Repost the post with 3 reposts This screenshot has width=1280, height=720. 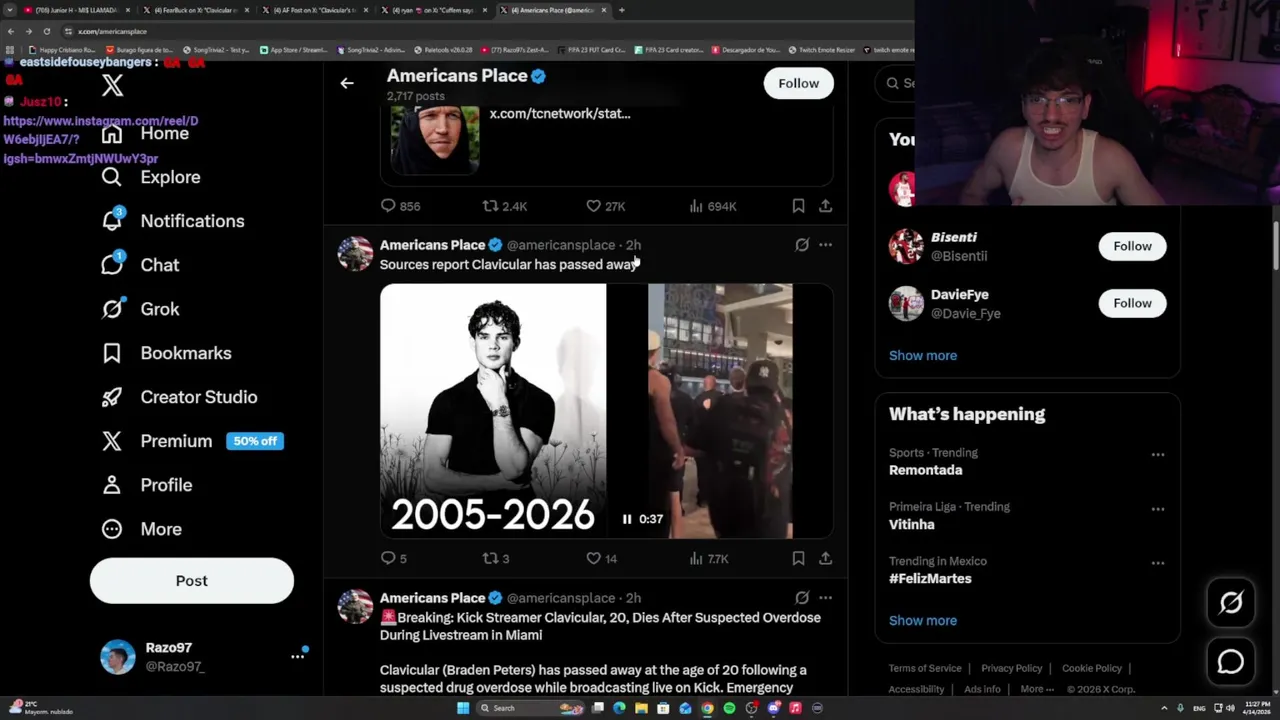[496, 559]
